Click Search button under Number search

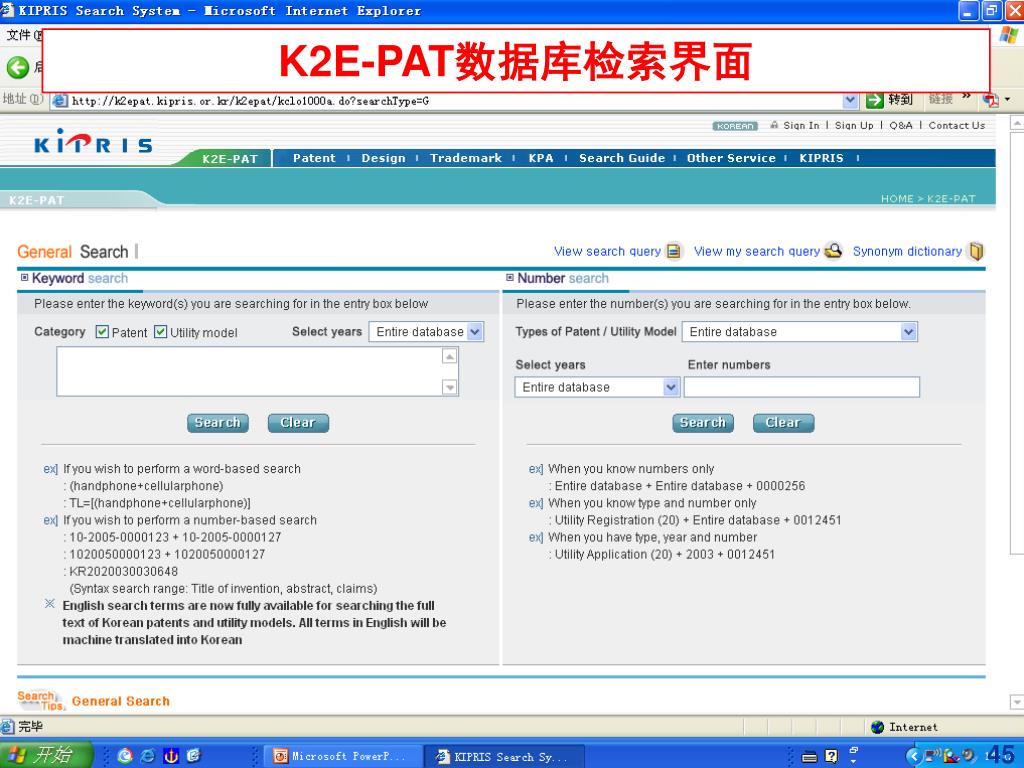click(x=703, y=423)
